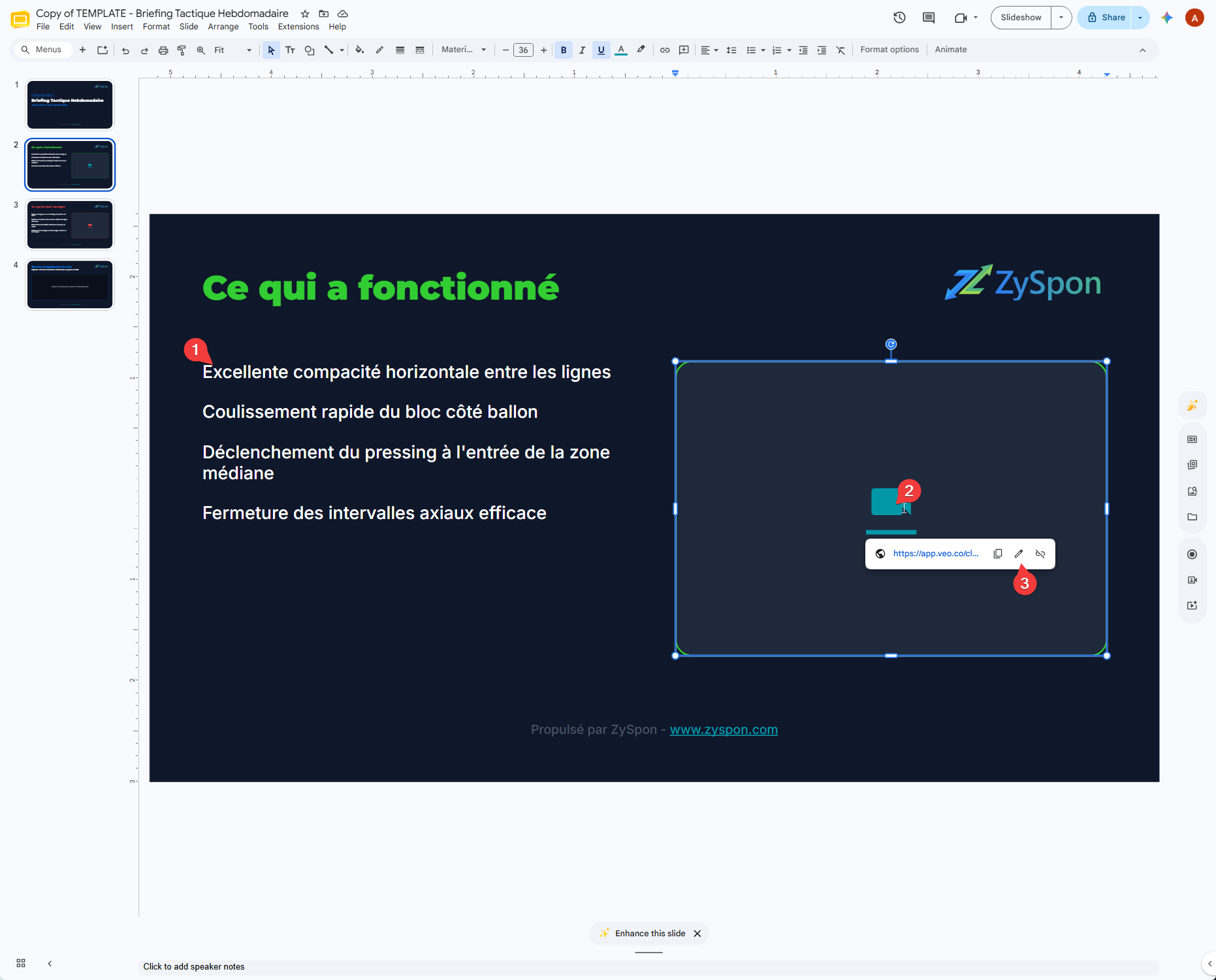
Task: Open the Fit zoom dropdown
Action: click(x=232, y=50)
